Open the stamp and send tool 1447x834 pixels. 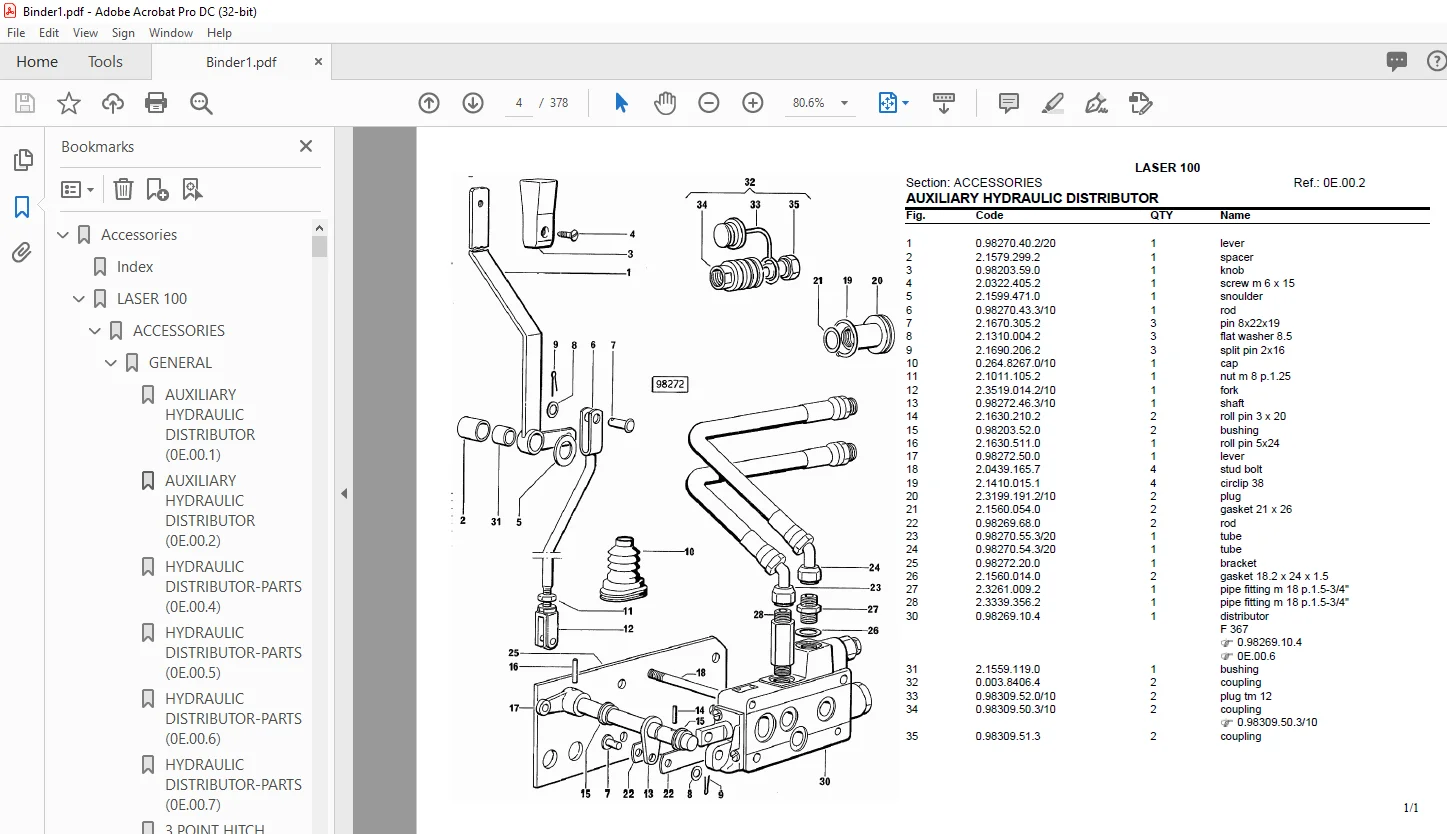(1141, 103)
